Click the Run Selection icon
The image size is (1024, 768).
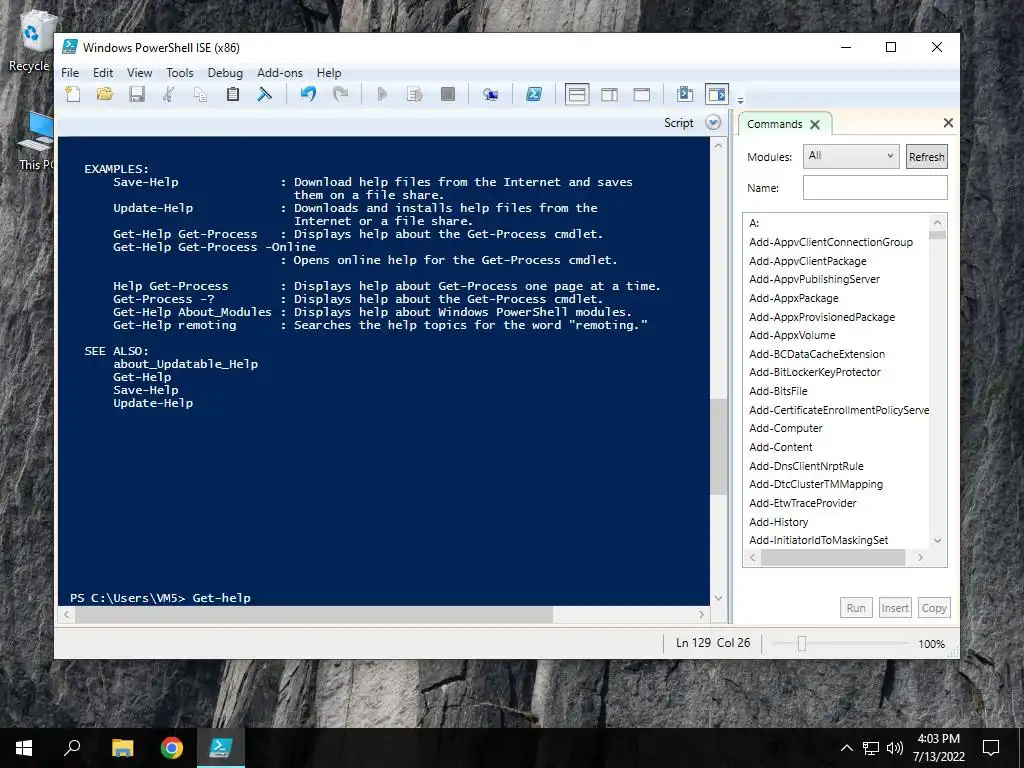click(415, 95)
